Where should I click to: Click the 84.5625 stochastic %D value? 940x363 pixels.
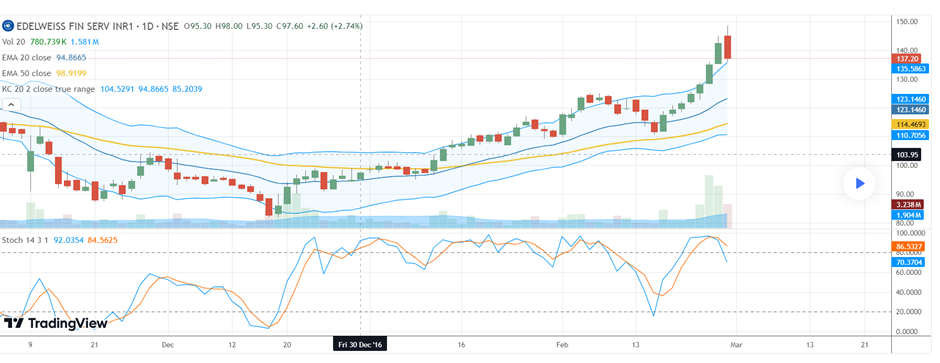(x=102, y=240)
